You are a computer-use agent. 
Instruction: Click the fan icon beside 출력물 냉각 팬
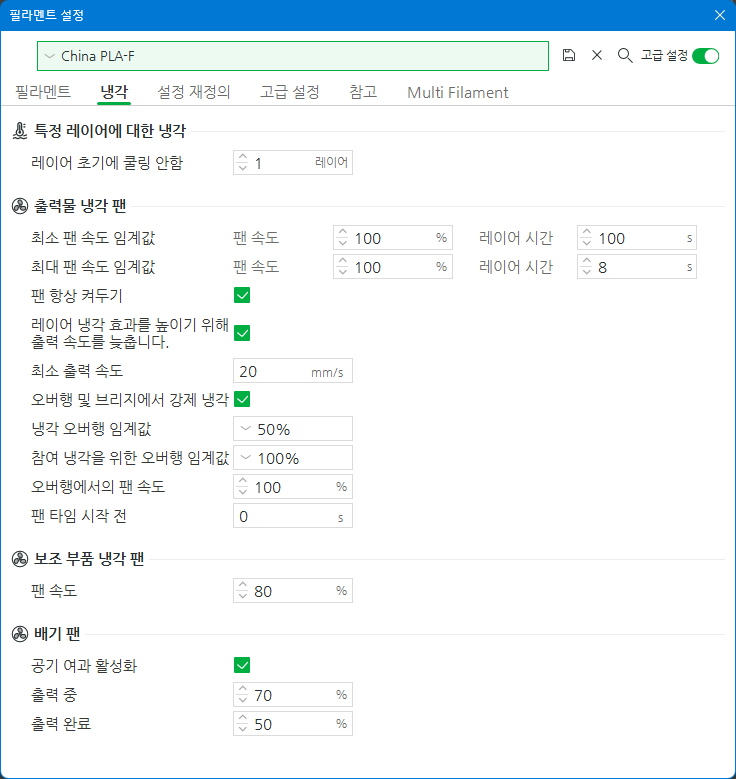[20, 206]
